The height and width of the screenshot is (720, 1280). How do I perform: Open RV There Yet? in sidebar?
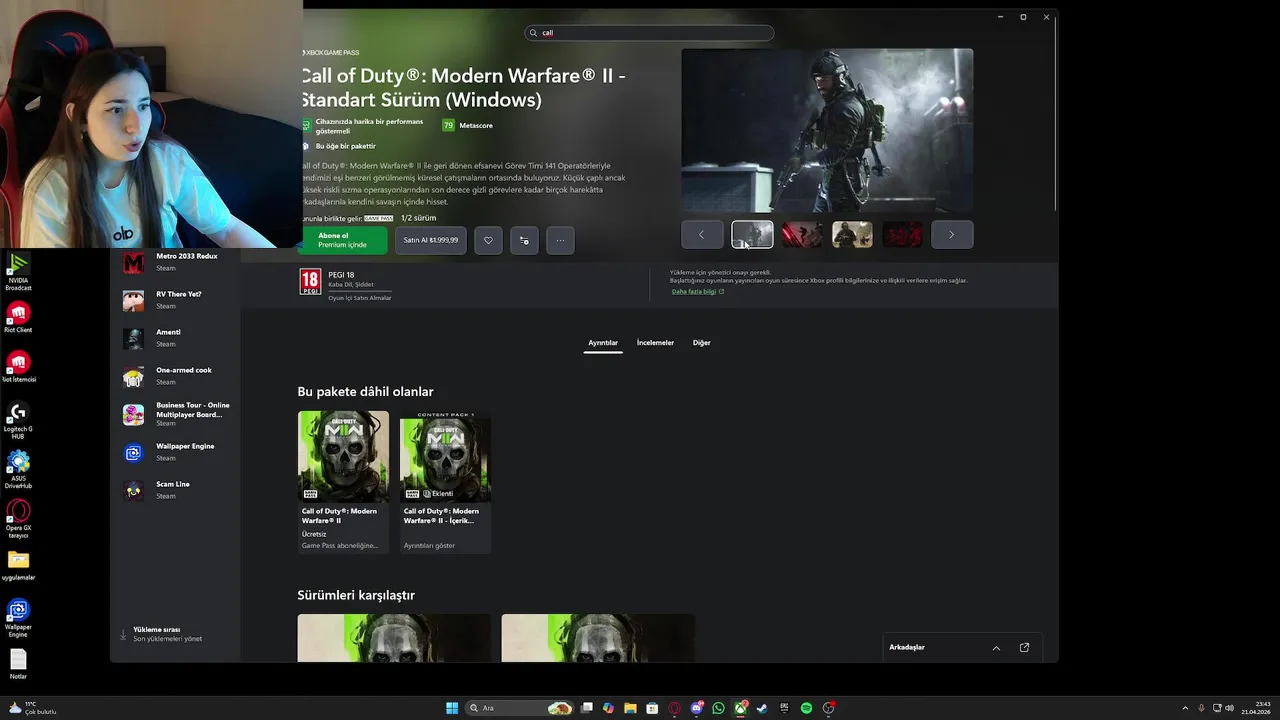click(176, 300)
